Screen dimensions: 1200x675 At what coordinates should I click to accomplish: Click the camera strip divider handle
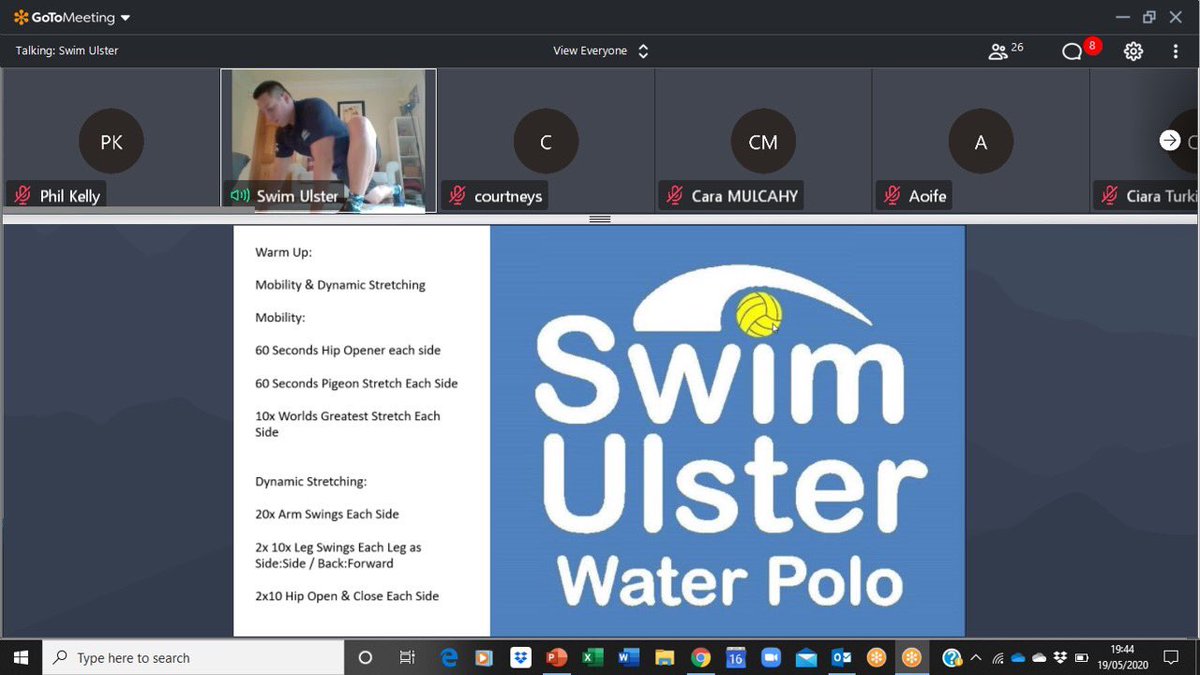pos(600,219)
